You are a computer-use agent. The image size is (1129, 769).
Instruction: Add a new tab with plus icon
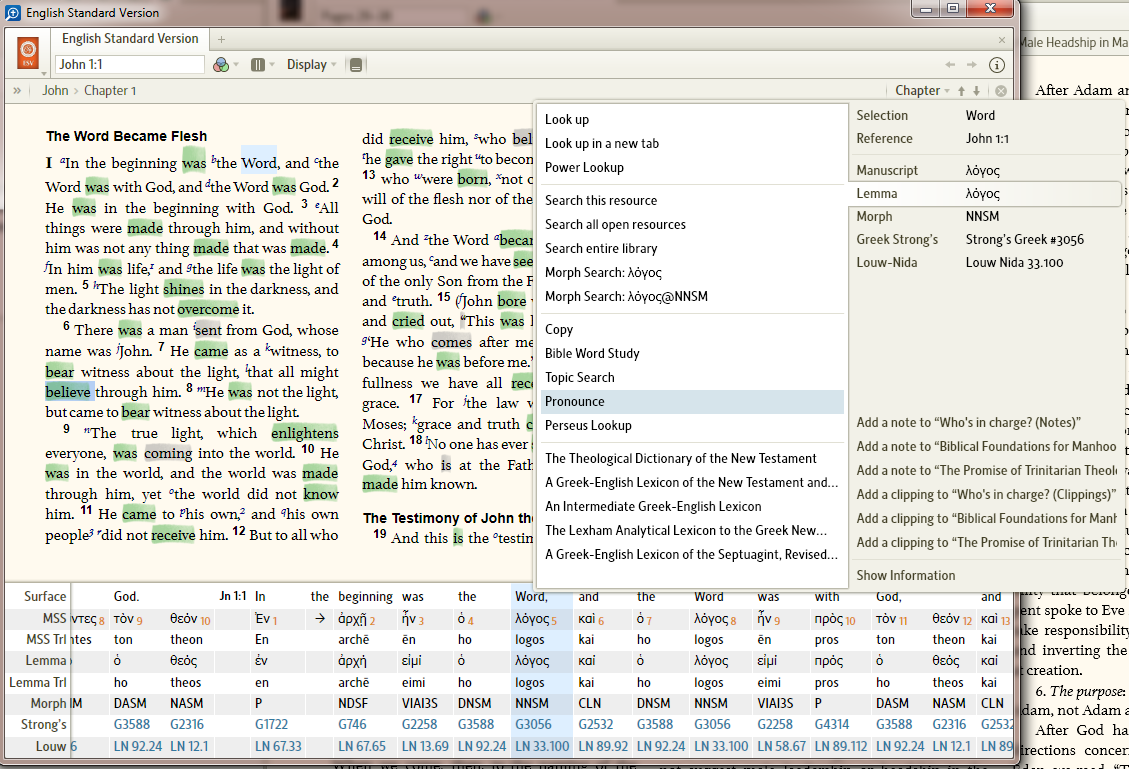(x=222, y=40)
